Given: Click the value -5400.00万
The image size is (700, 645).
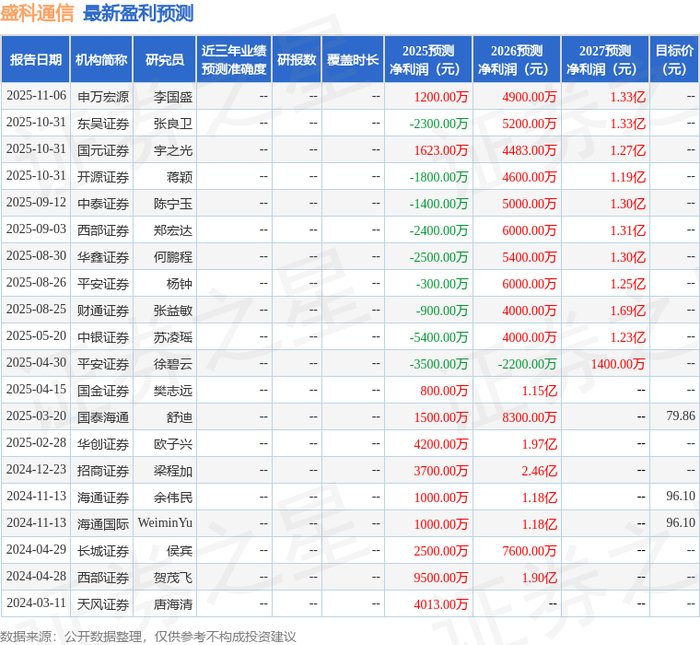Looking at the screenshot, I should pyautogui.click(x=439, y=338).
